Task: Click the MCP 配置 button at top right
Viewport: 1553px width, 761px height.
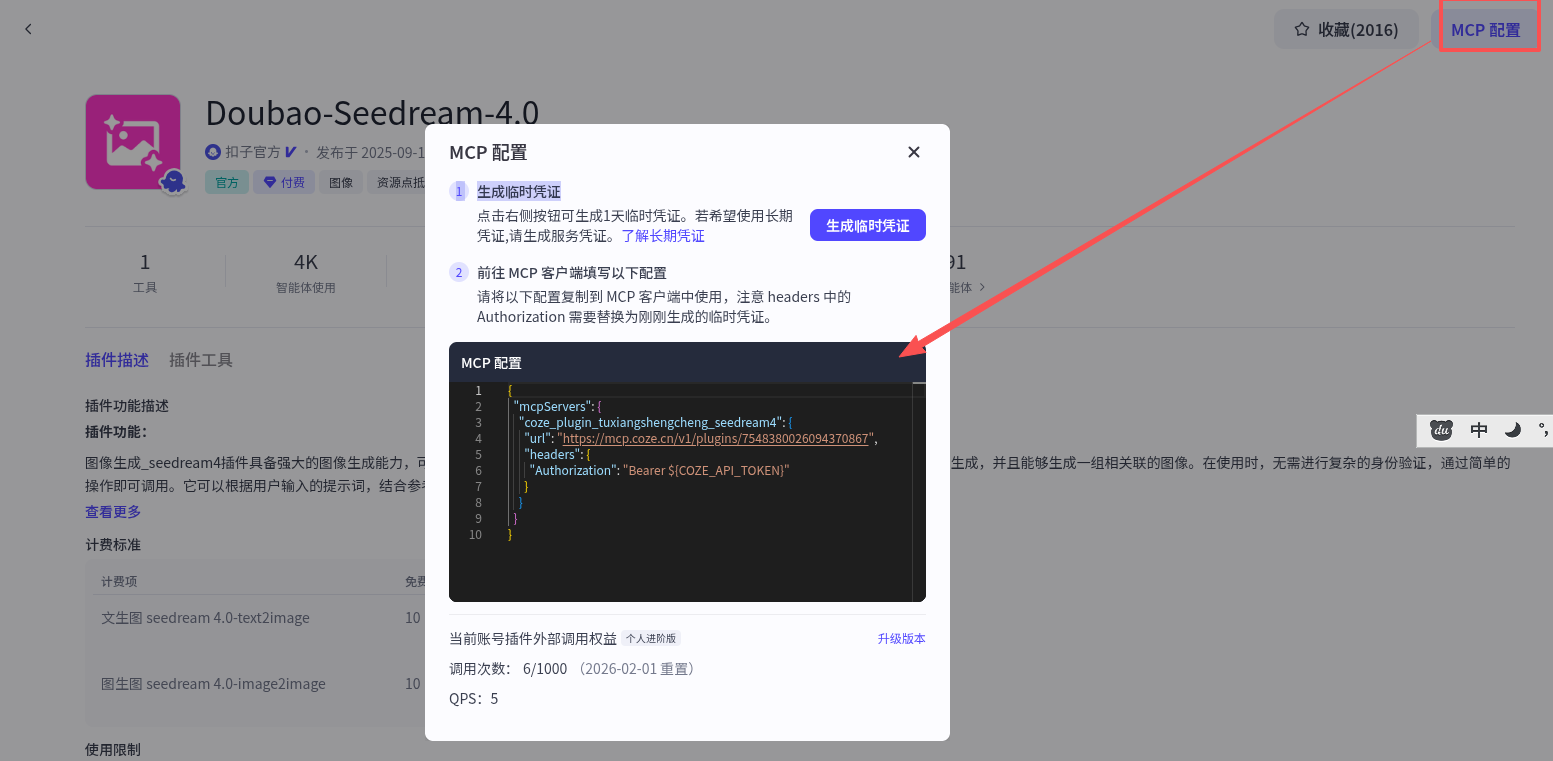Action: click(x=1485, y=30)
